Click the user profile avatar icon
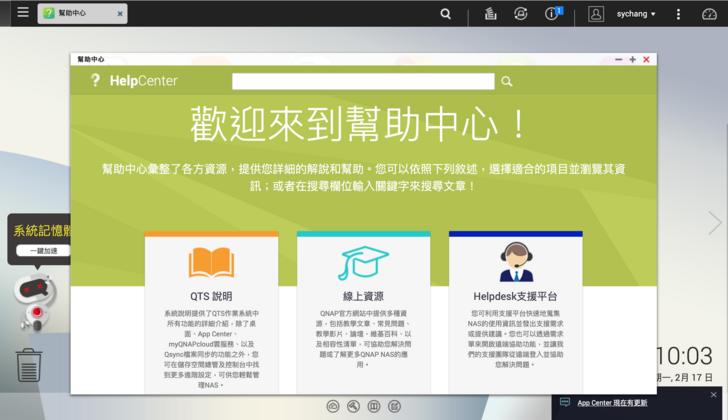This screenshot has width=728, height=420. [x=596, y=14]
